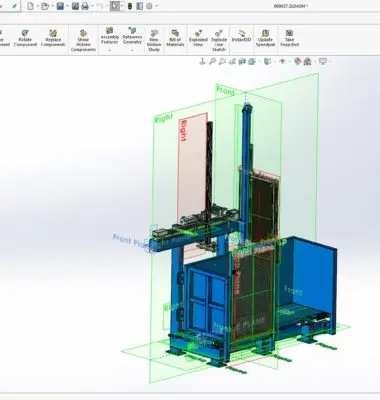Viewport: 380px width, 400px height.
Task: Click the Save icon in quick toolbar
Action: [60, 6]
